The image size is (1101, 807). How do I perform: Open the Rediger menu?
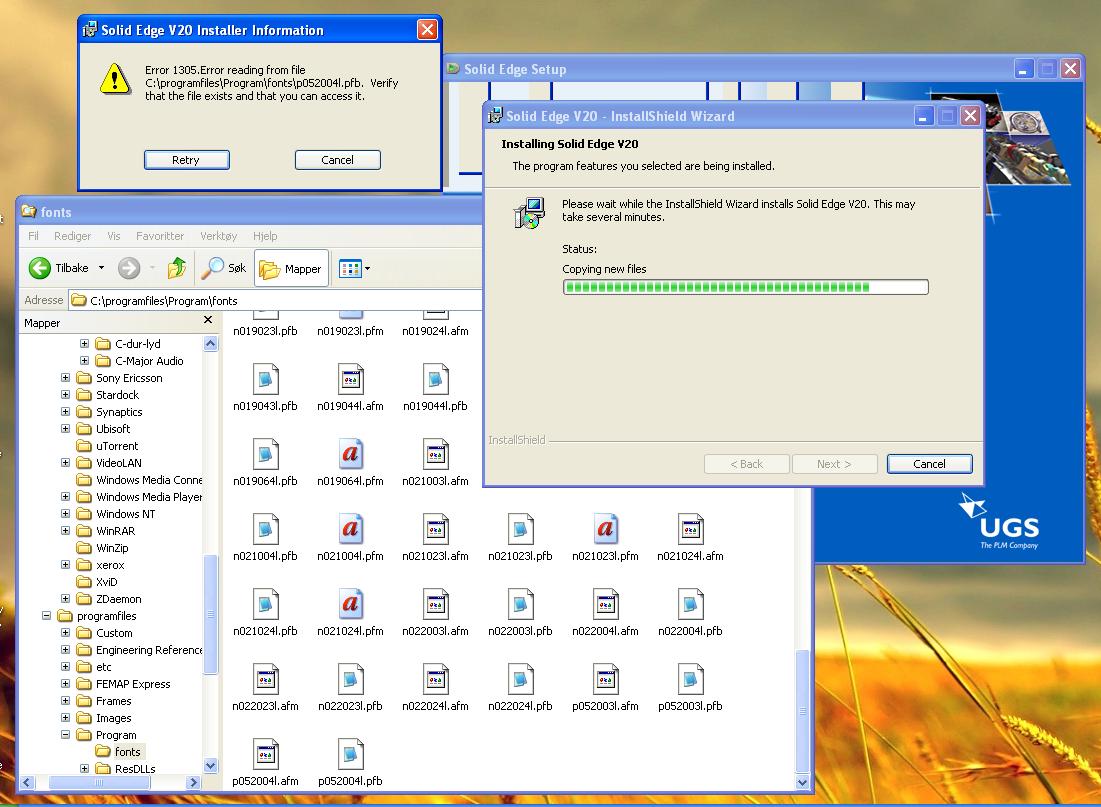click(x=72, y=236)
